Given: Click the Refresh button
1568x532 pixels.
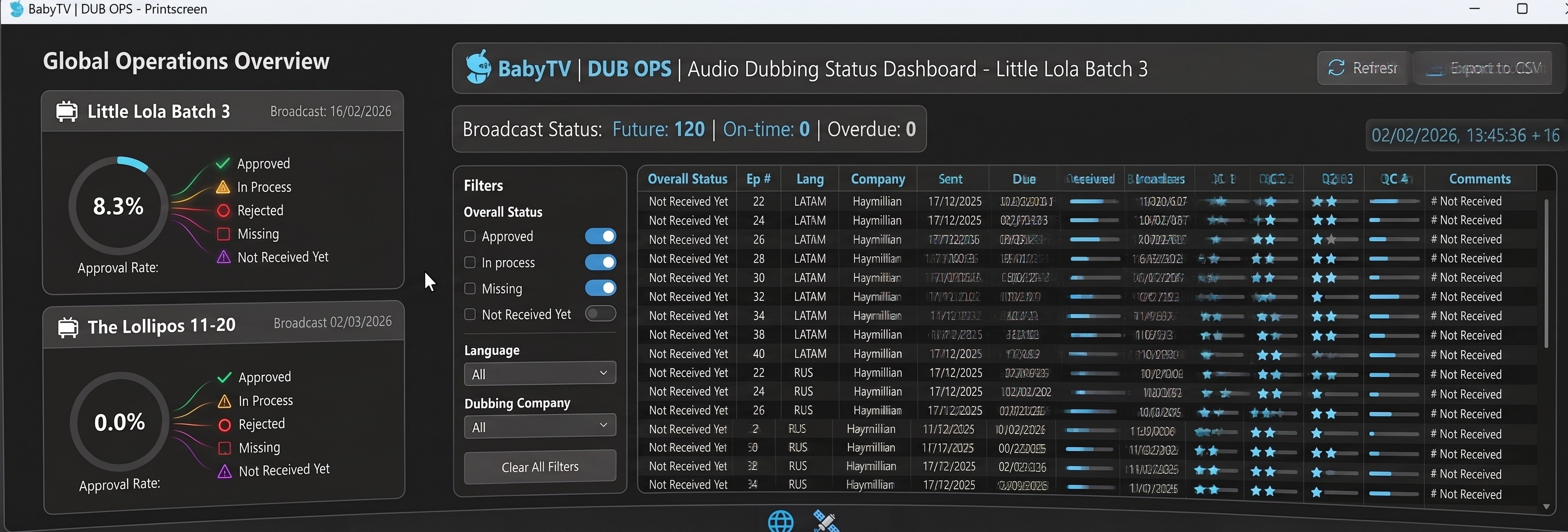Looking at the screenshot, I should 1364,67.
